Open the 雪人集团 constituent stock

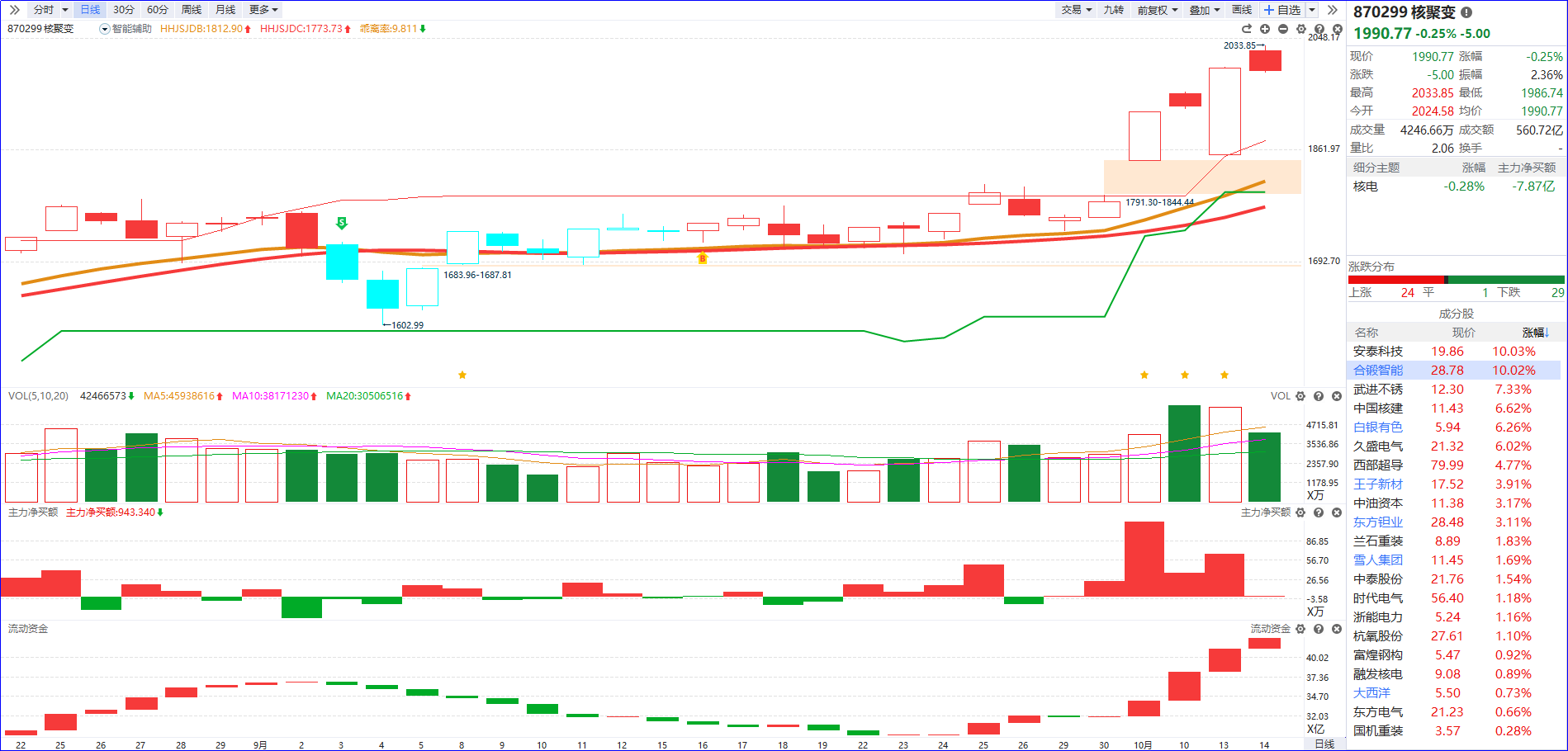coord(1378,560)
